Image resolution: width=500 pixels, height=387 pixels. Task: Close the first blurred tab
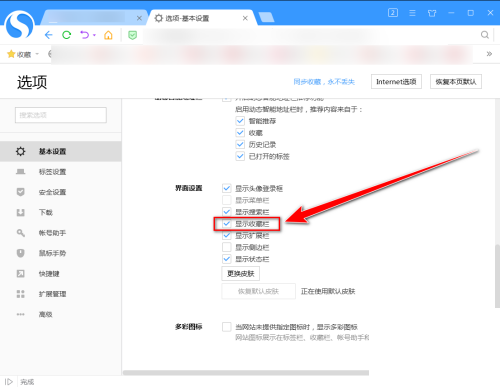[139, 18]
